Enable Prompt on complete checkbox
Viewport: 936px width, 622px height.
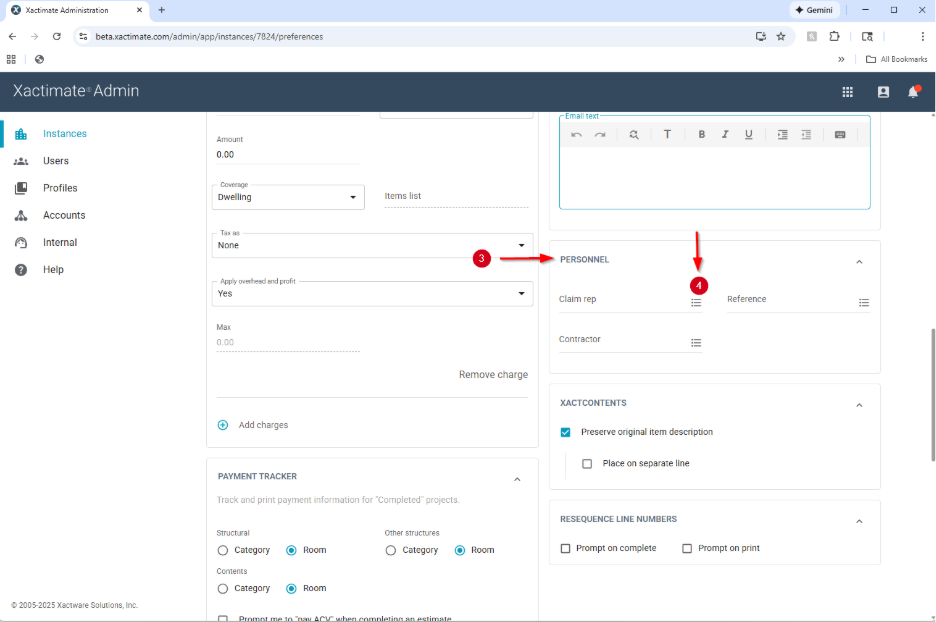pos(565,548)
